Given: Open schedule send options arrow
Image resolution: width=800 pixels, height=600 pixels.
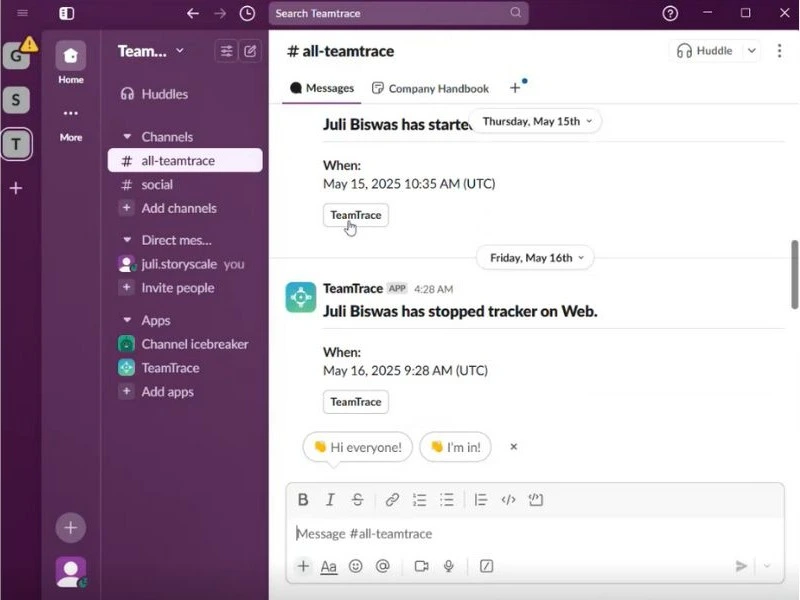Looking at the screenshot, I should (767, 566).
